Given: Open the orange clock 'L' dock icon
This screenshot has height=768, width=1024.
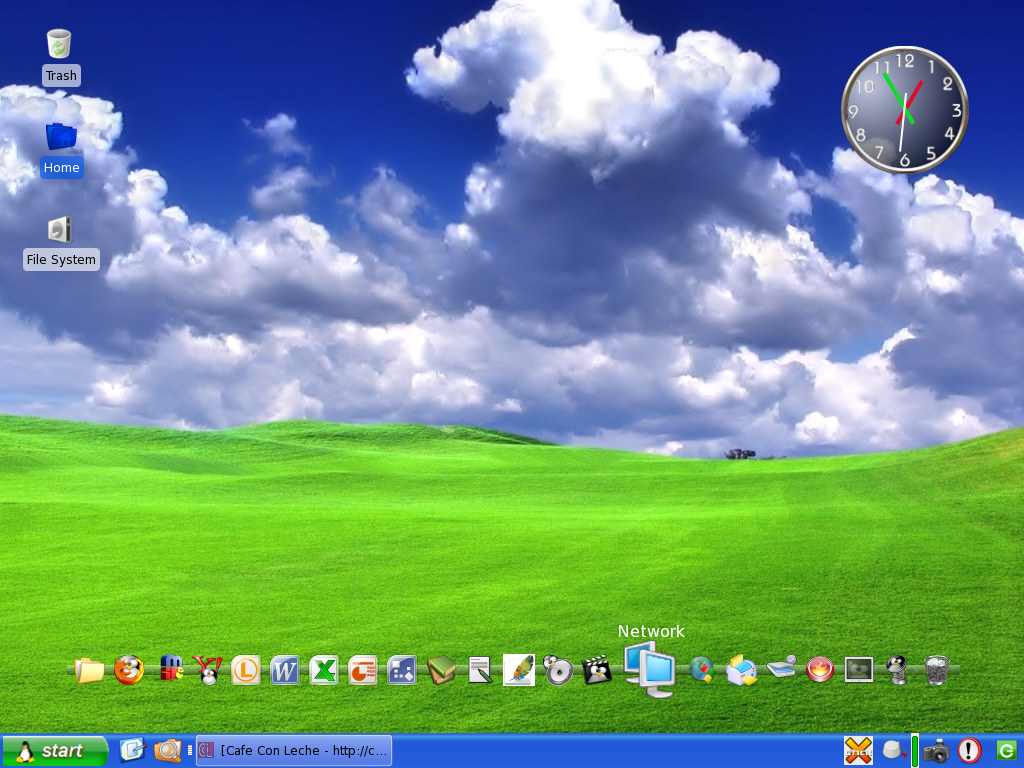Looking at the screenshot, I should pos(246,670).
